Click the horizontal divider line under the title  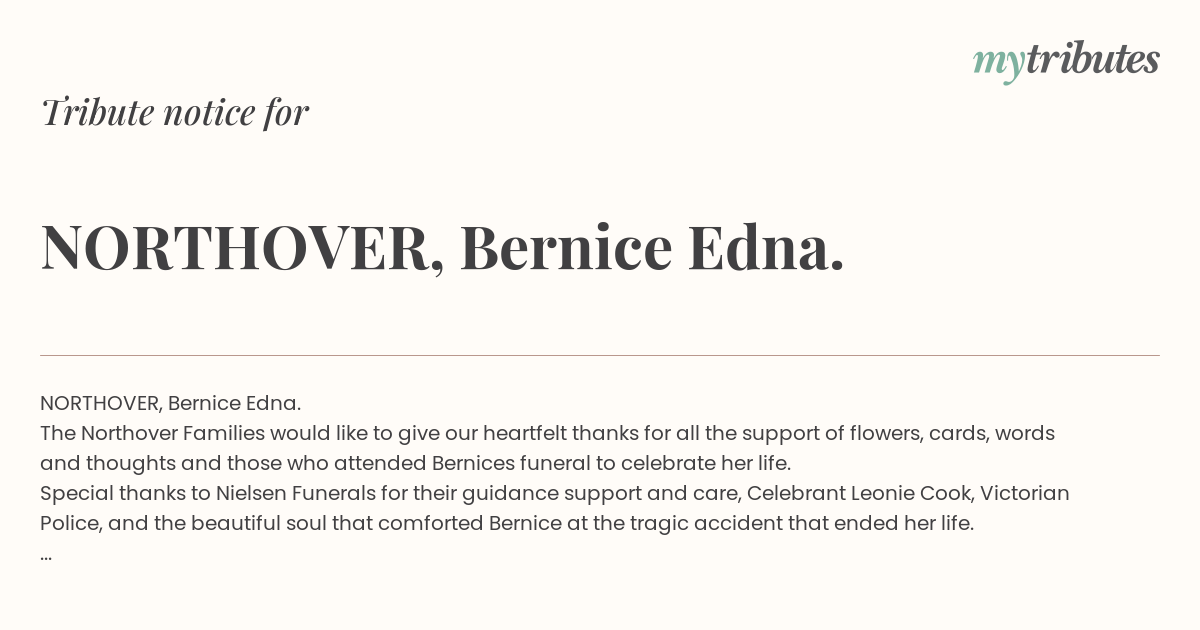(600, 355)
